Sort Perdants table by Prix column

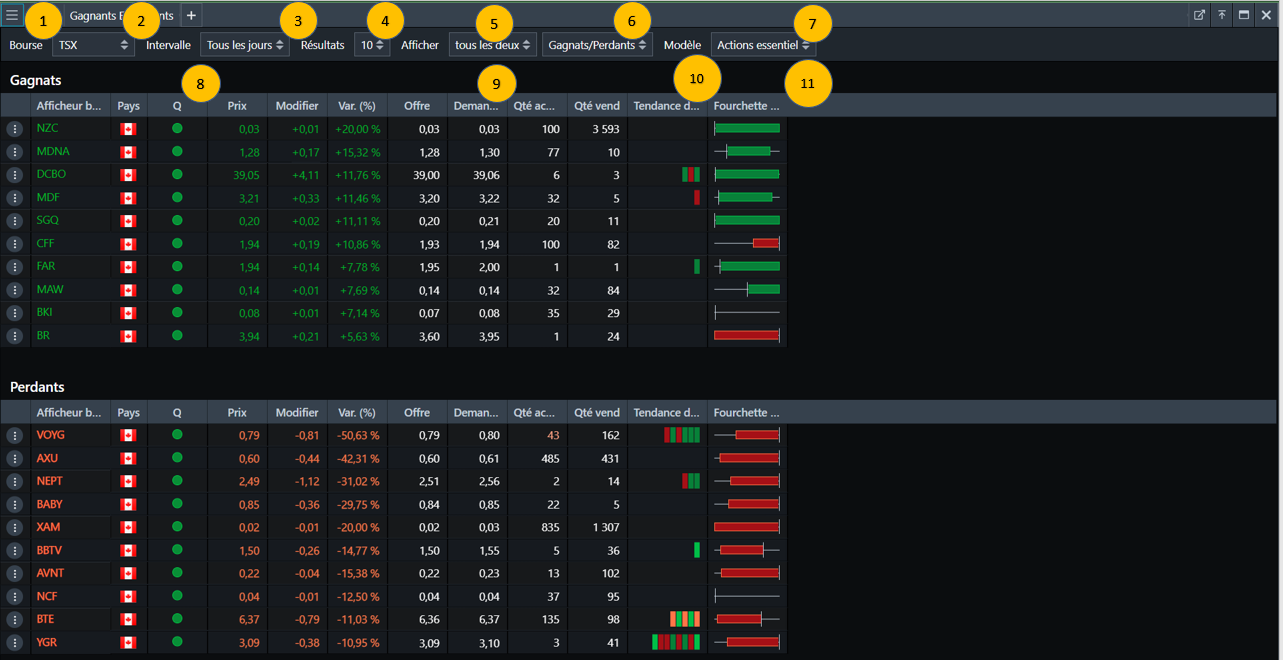pyautogui.click(x=237, y=412)
